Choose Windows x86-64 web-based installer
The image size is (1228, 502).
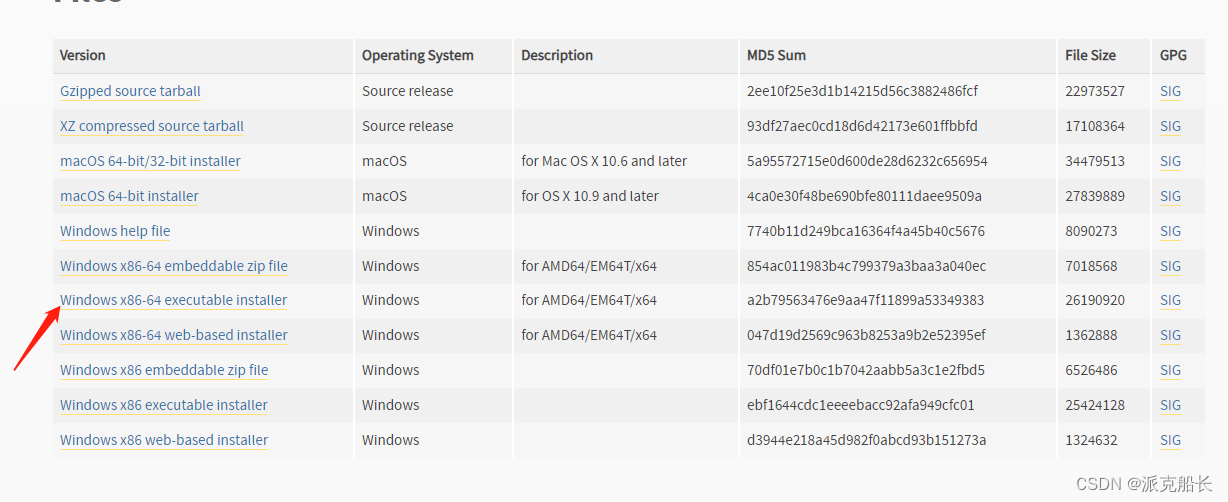point(174,335)
